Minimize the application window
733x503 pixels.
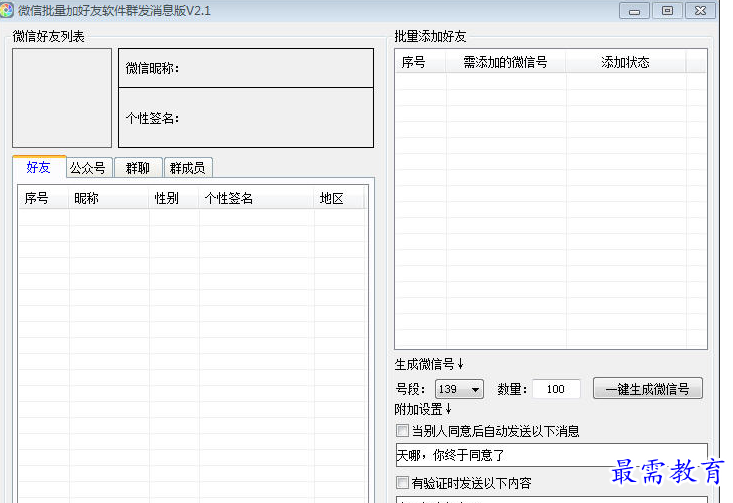point(634,11)
